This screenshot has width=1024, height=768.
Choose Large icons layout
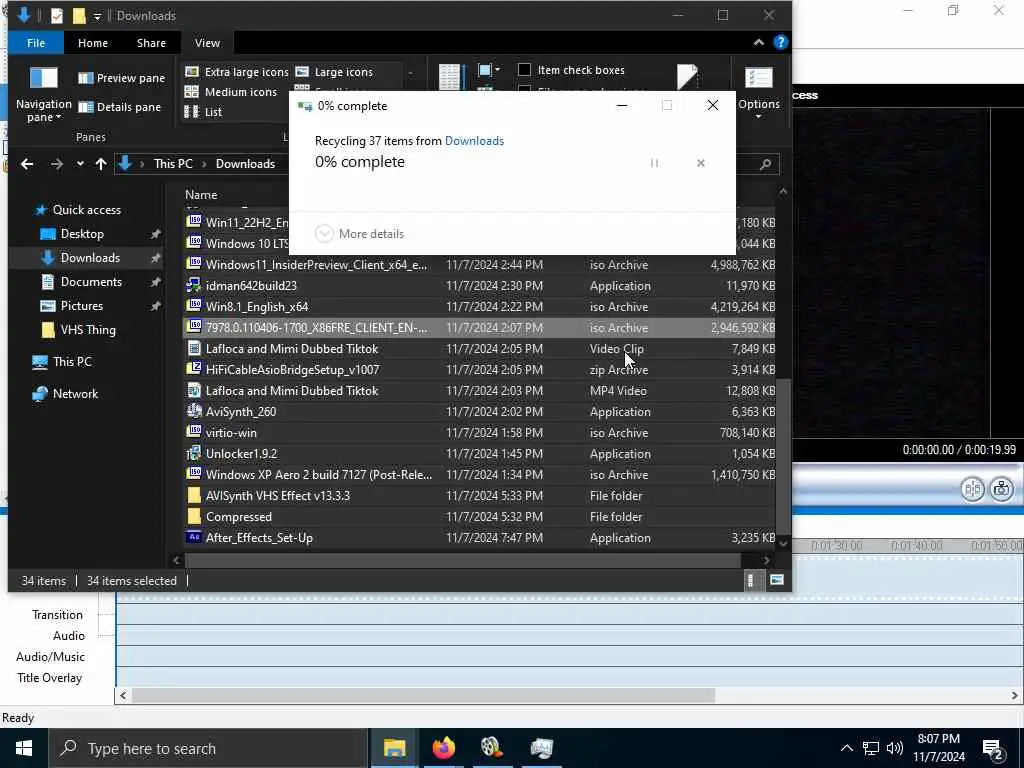click(x=334, y=72)
